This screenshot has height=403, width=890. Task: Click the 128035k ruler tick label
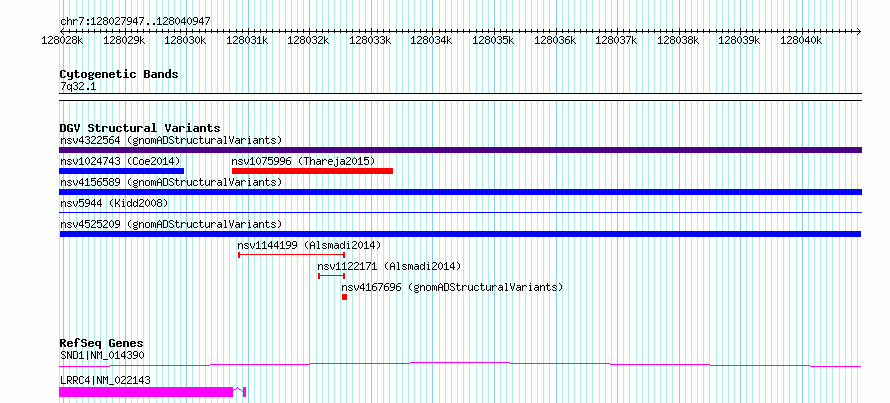tap(493, 40)
